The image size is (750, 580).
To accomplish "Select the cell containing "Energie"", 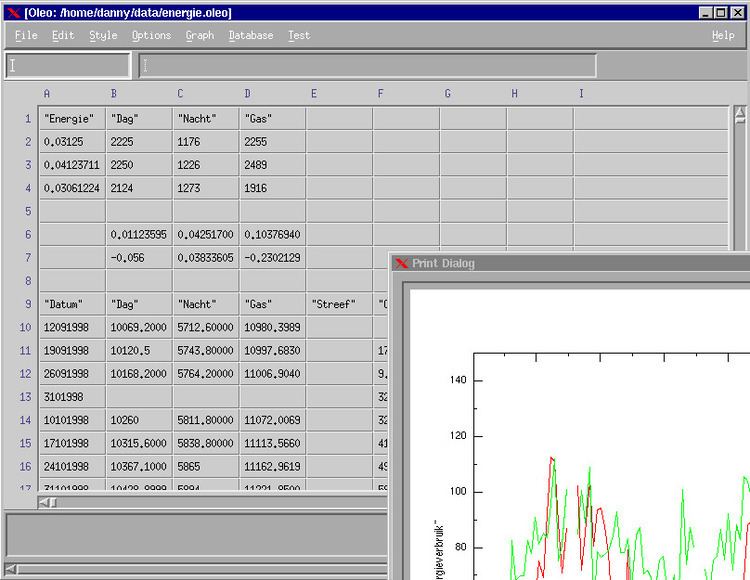I will click(x=71, y=118).
